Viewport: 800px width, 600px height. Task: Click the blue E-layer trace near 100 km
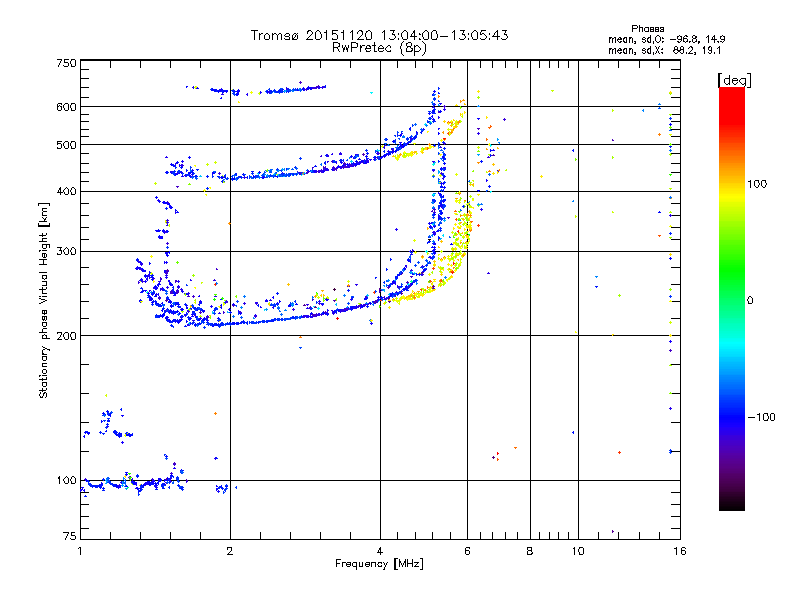(x=134, y=482)
